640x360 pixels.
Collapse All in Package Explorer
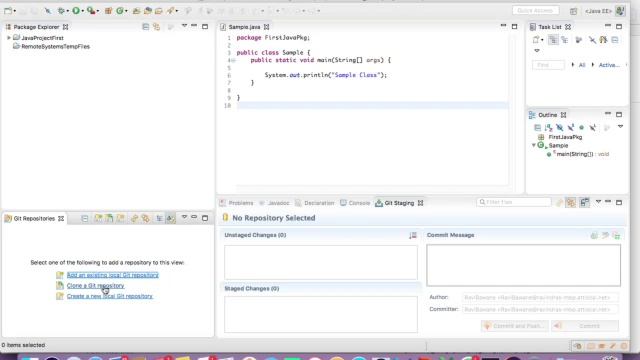[x=146, y=27]
